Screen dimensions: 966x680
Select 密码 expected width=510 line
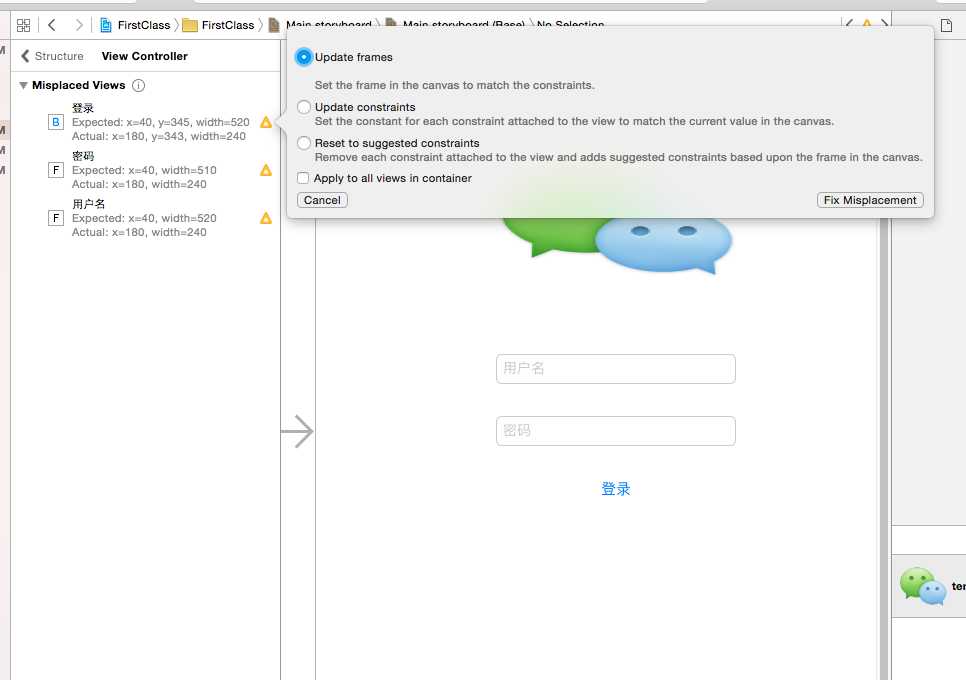click(x=144, y=170)
